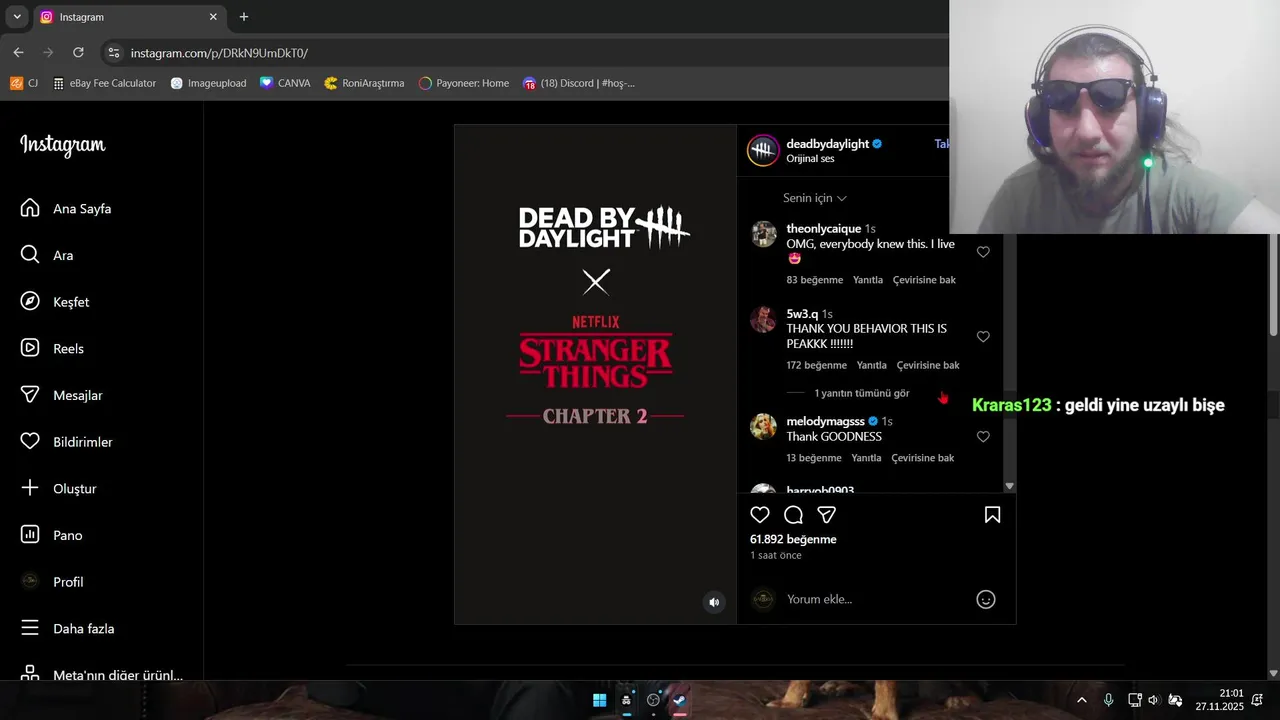Open Orijinal ses audio link
The image size is (1280, 720).
click(810, 159)
